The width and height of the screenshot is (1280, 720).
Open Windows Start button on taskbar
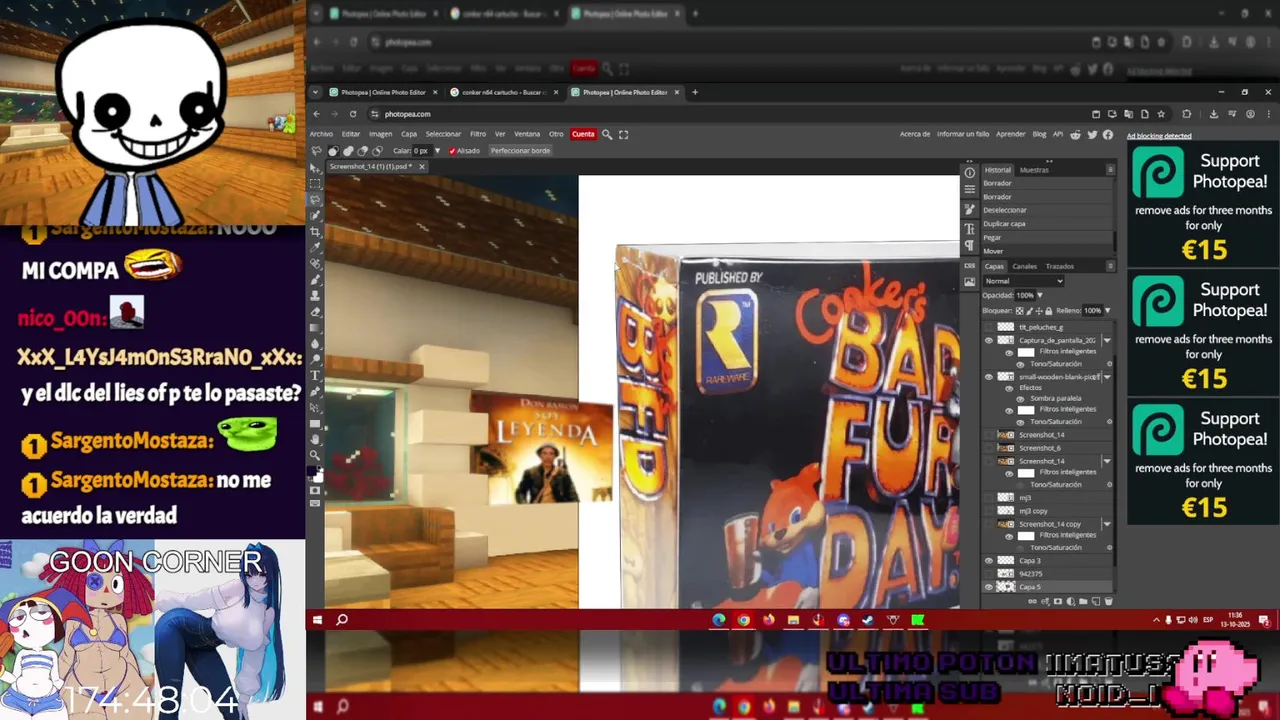(317, 620)
